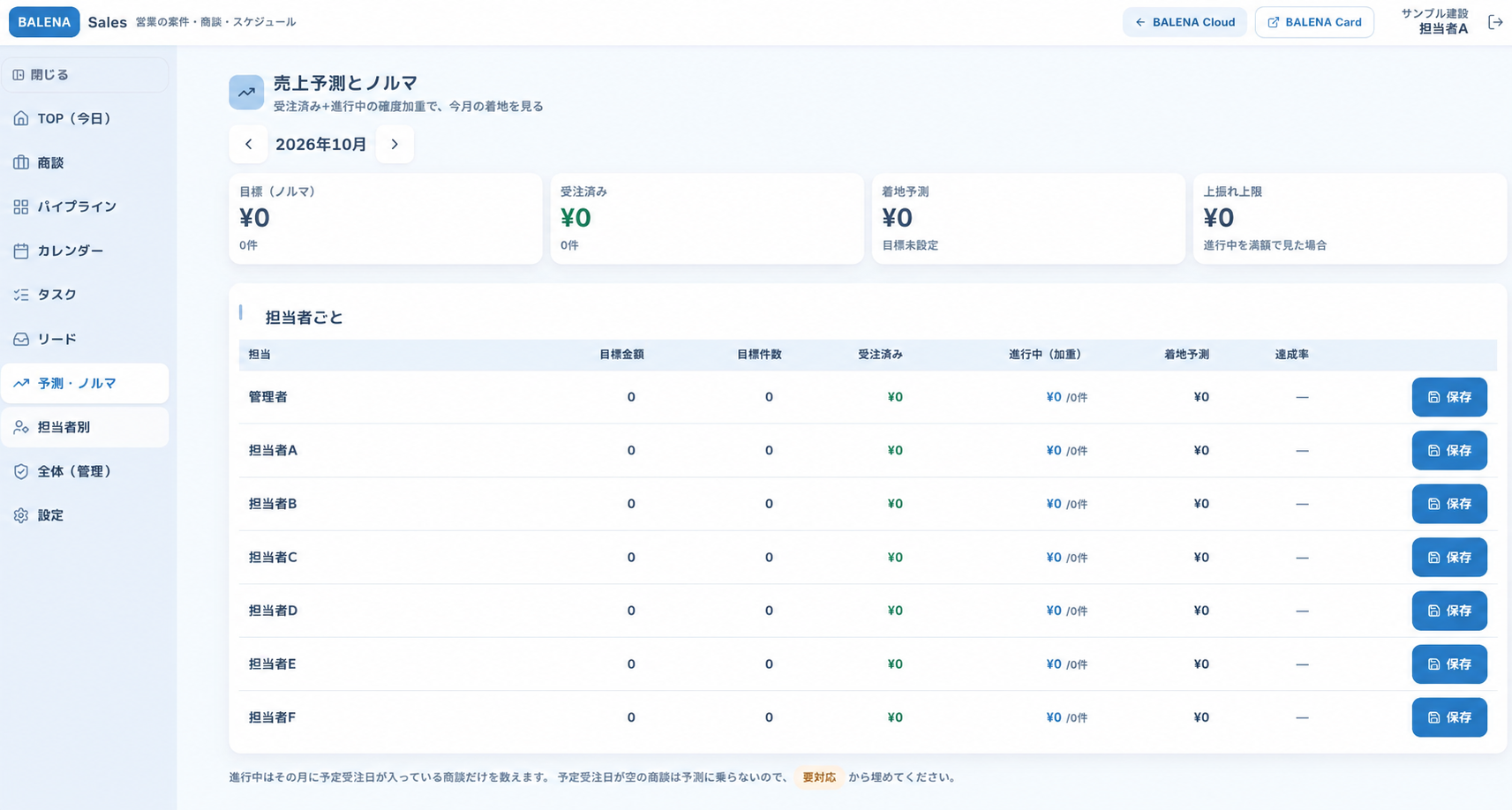Click the 設定 gear icon
This screenshot has height=810, width=1512.
tap(21, 515)
